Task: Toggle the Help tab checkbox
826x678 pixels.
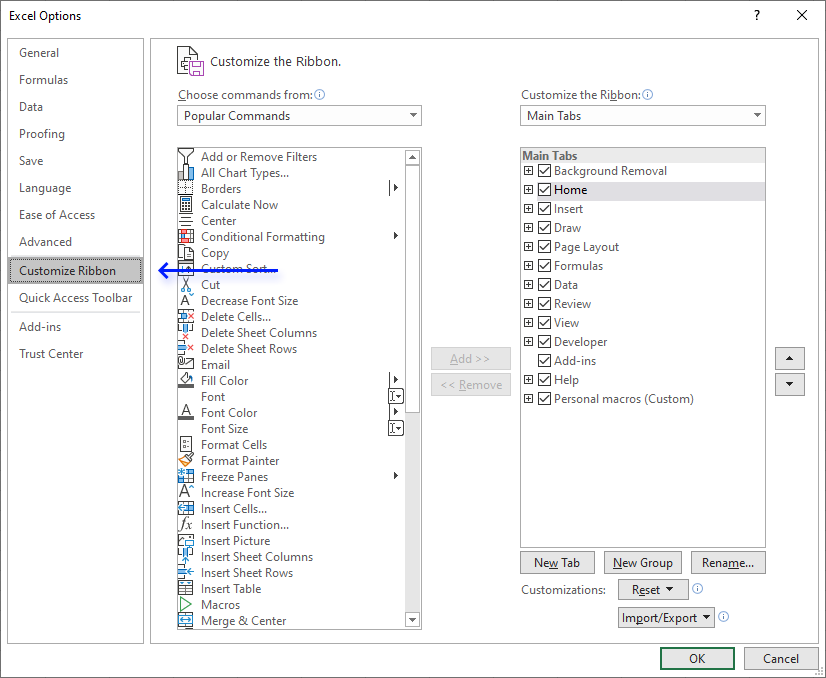Action: click(545, 379)
